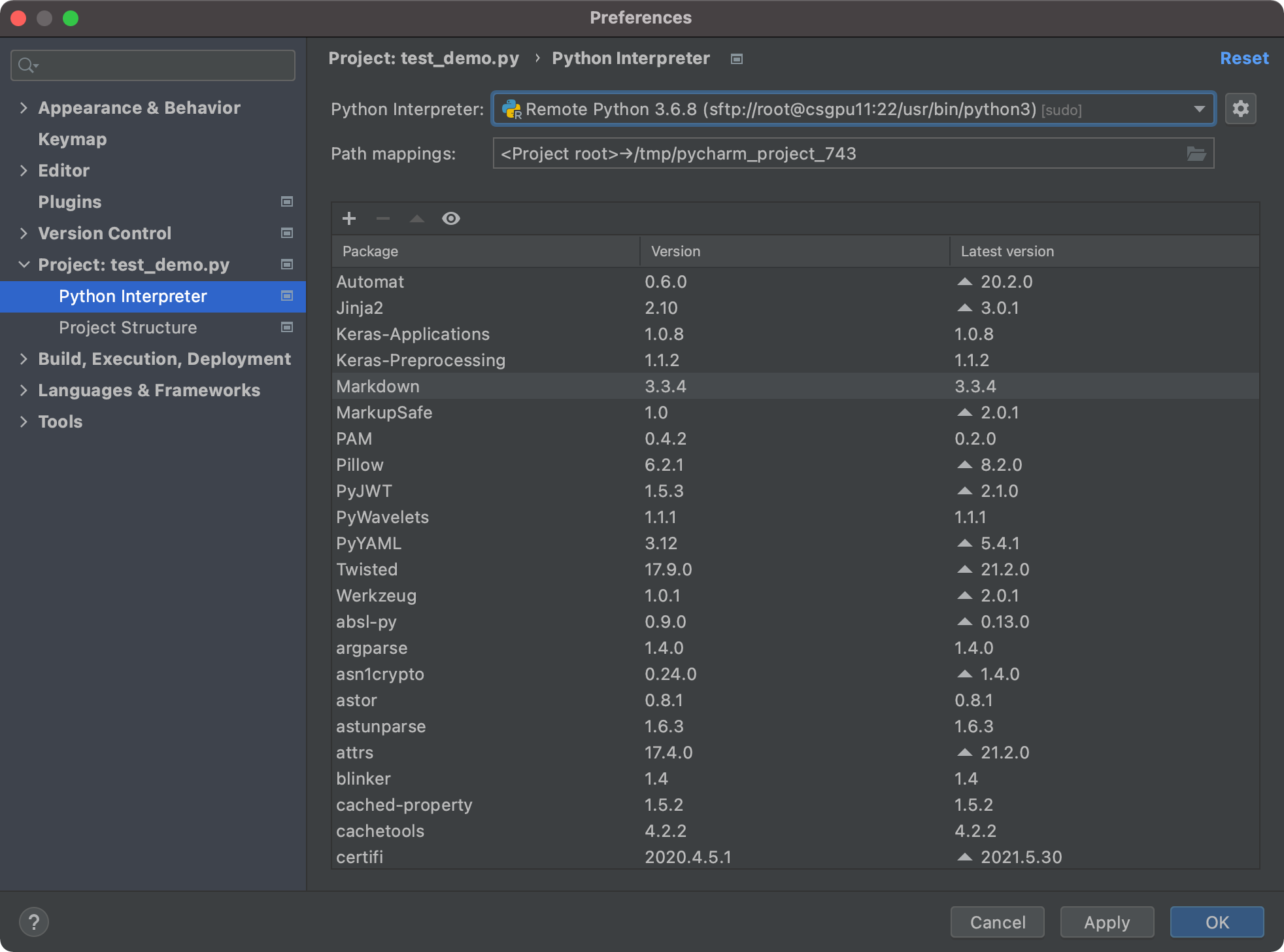Click the Path mappings field
Screen dimensions: 1284x952
[x=853, y=154]
